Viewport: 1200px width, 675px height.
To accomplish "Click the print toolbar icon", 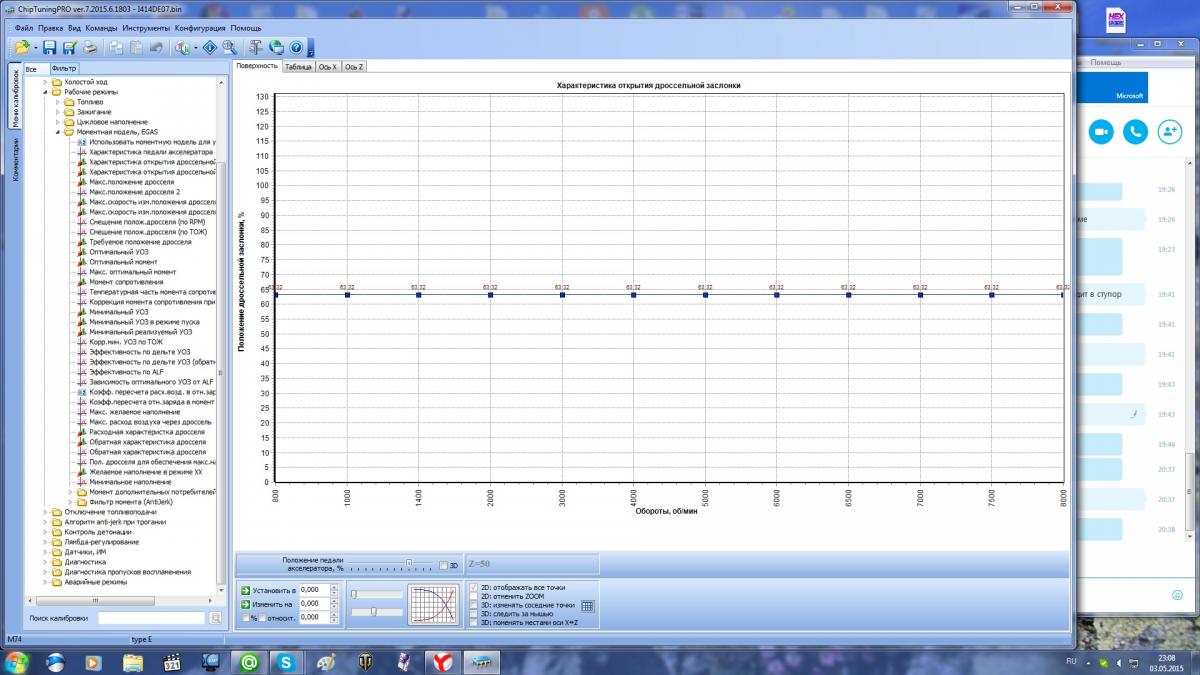I will pos(91,47).
